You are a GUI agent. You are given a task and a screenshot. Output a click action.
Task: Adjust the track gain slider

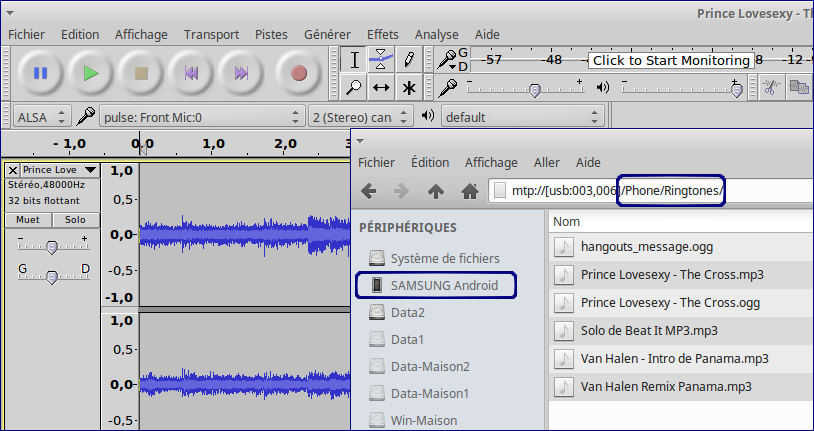[x=51, y=246]
